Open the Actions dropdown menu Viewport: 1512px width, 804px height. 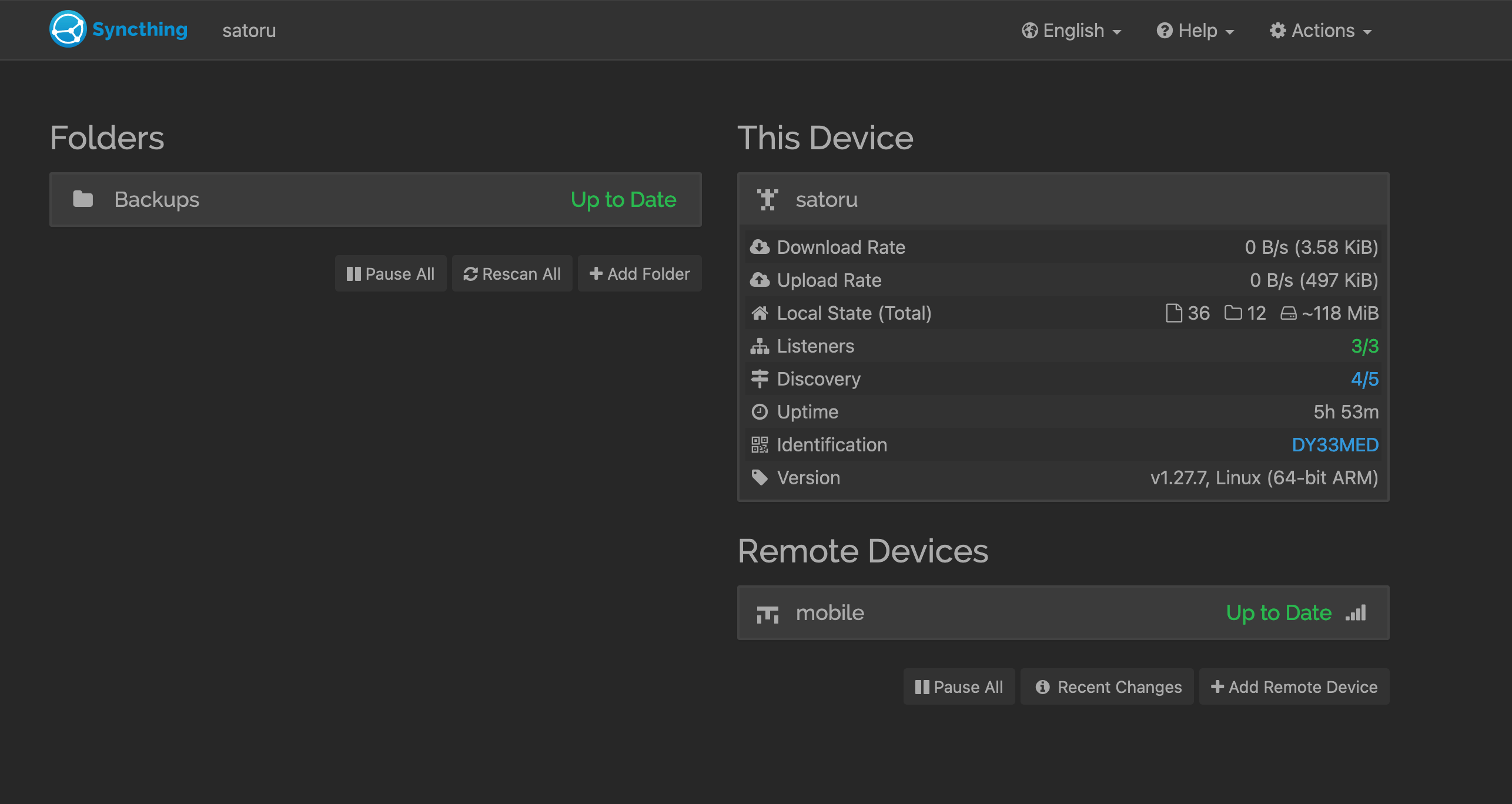pos(1320,31)
